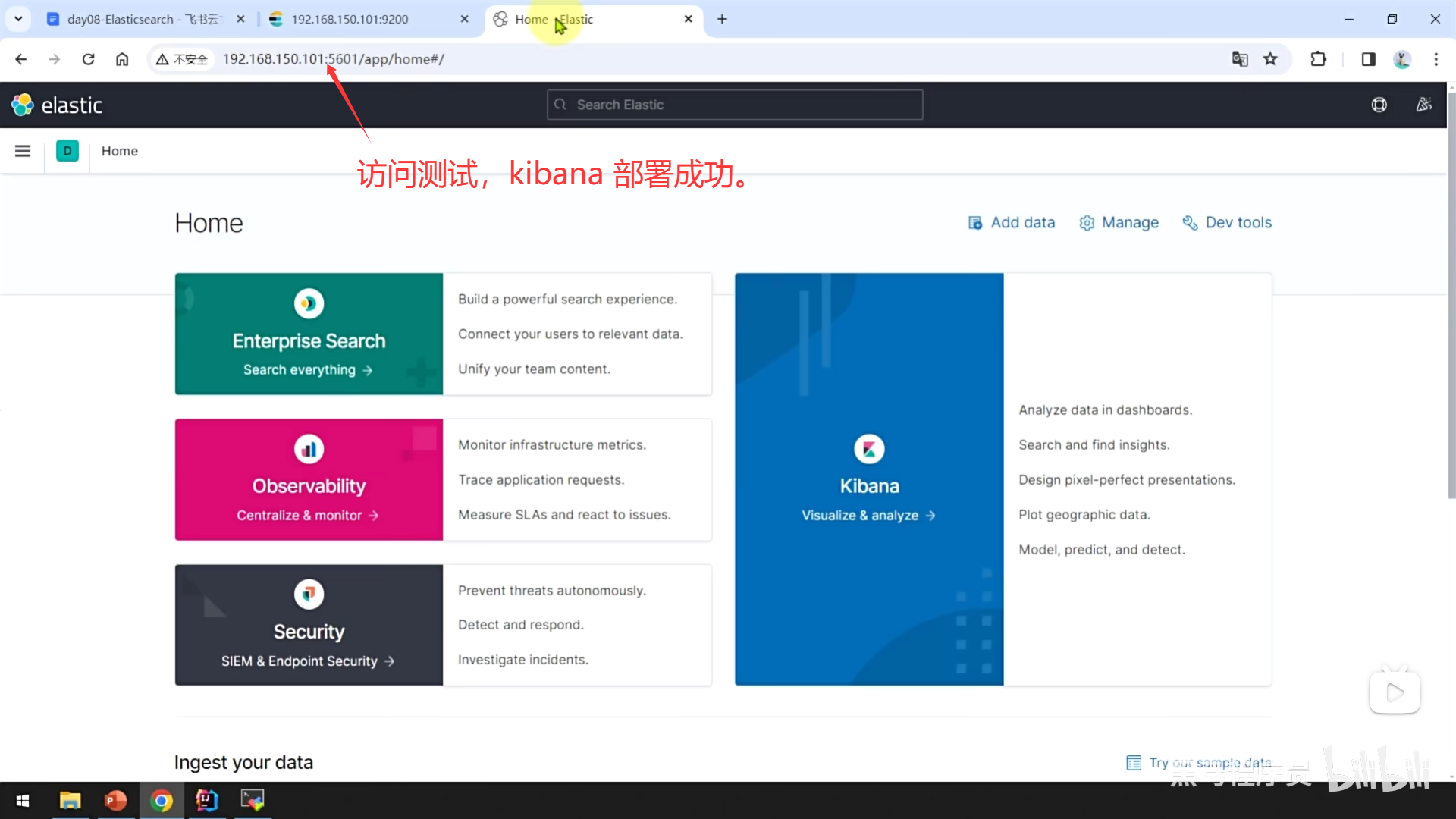Image resolution: width=1456 pixels, height=819 pixels.
Task: Toggle the browser side panel
Action: [1368, 59]
